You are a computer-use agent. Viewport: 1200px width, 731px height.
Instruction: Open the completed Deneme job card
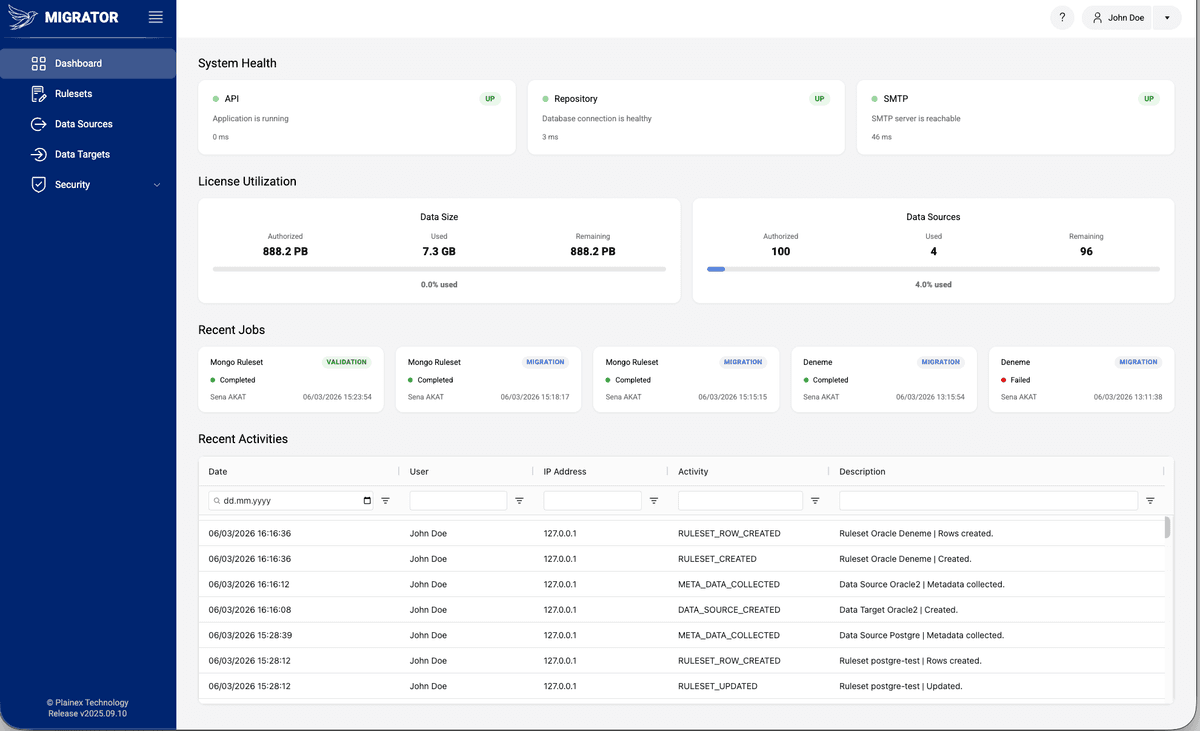coord(883,380)
